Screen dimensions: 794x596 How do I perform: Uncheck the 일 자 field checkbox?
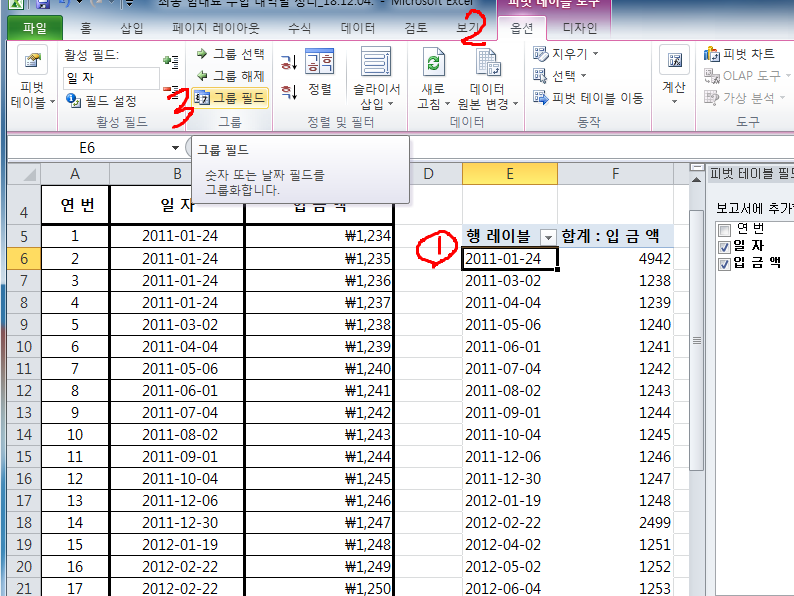725,247
